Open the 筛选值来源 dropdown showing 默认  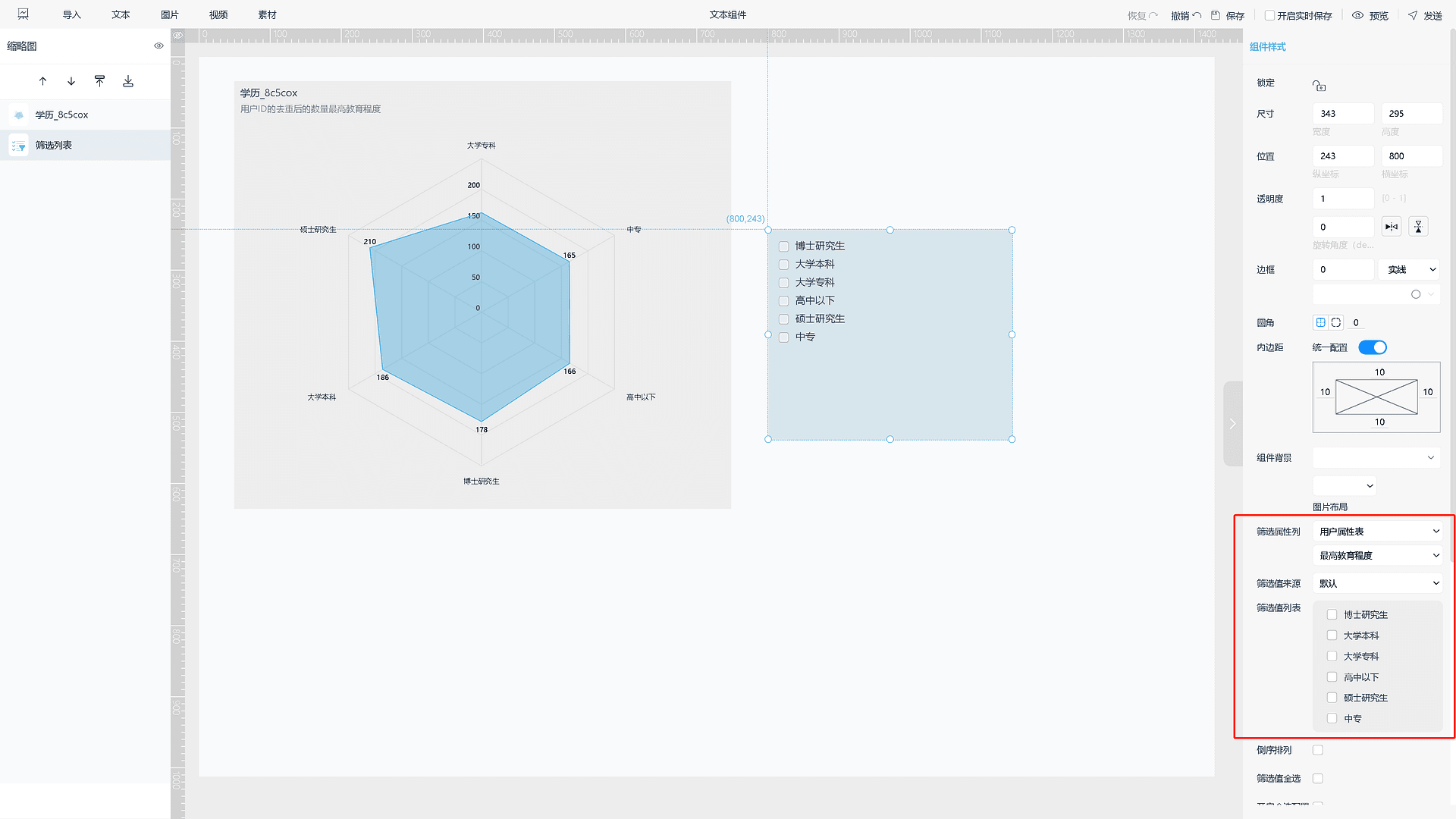tap(1379, 583)
